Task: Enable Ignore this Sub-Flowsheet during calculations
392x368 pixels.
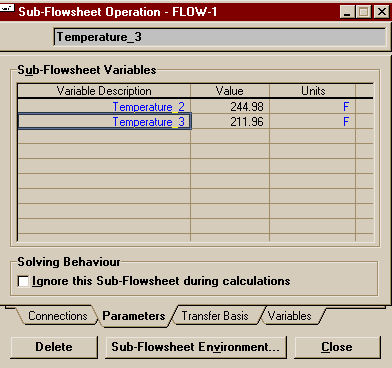Action: [x=23, y=281]
